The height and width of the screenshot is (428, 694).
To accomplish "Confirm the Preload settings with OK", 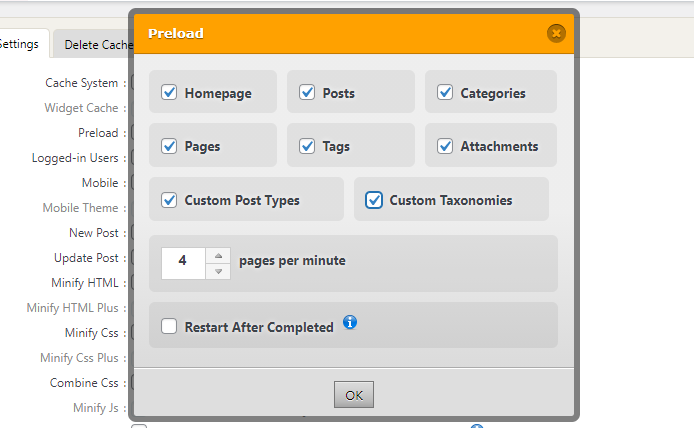I will (x=354, y=395).
